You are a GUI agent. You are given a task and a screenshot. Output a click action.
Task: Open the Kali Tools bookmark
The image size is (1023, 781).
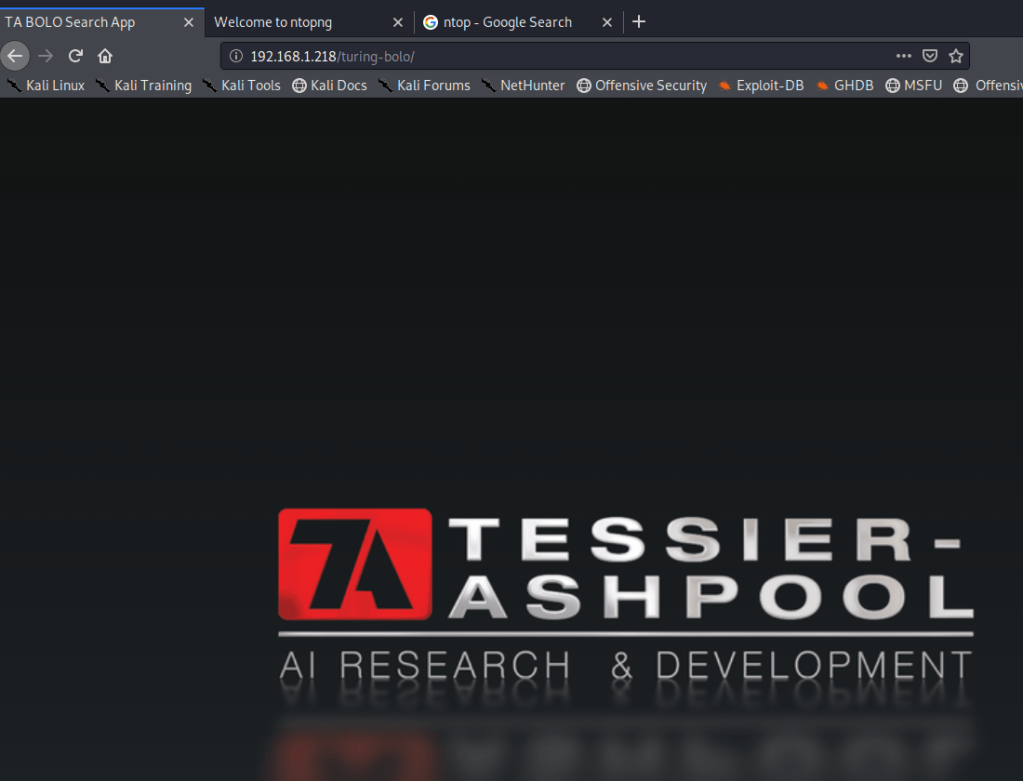241,86
